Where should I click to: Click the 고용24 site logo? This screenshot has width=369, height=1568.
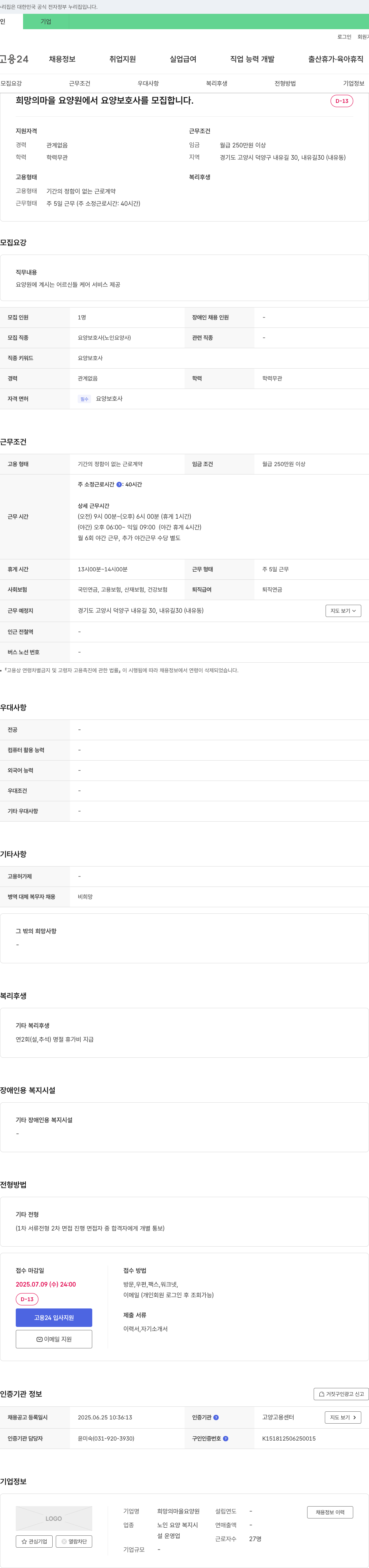pyautogui.click(x=14, y=59)
